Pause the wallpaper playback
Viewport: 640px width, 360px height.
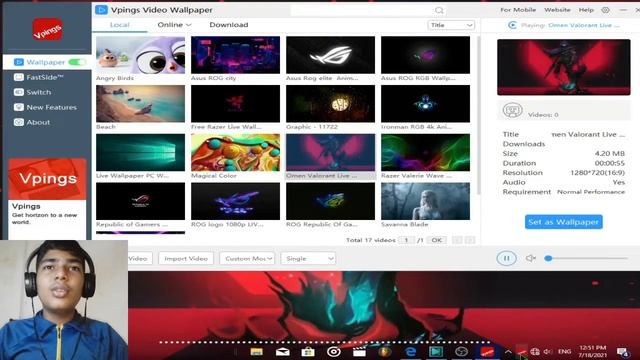point(506,258)
